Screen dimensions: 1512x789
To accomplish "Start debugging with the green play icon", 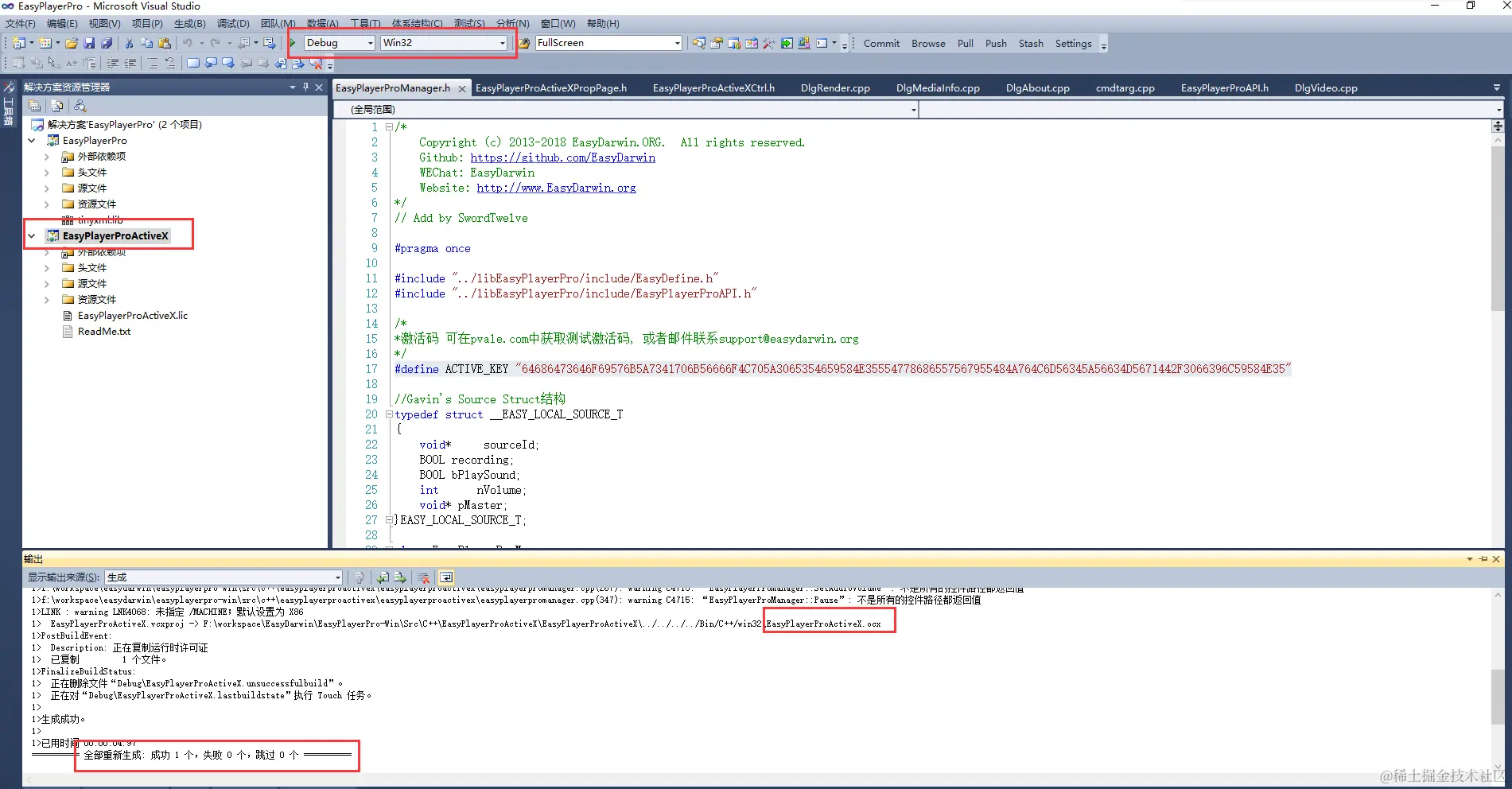I will pos(293,43).
